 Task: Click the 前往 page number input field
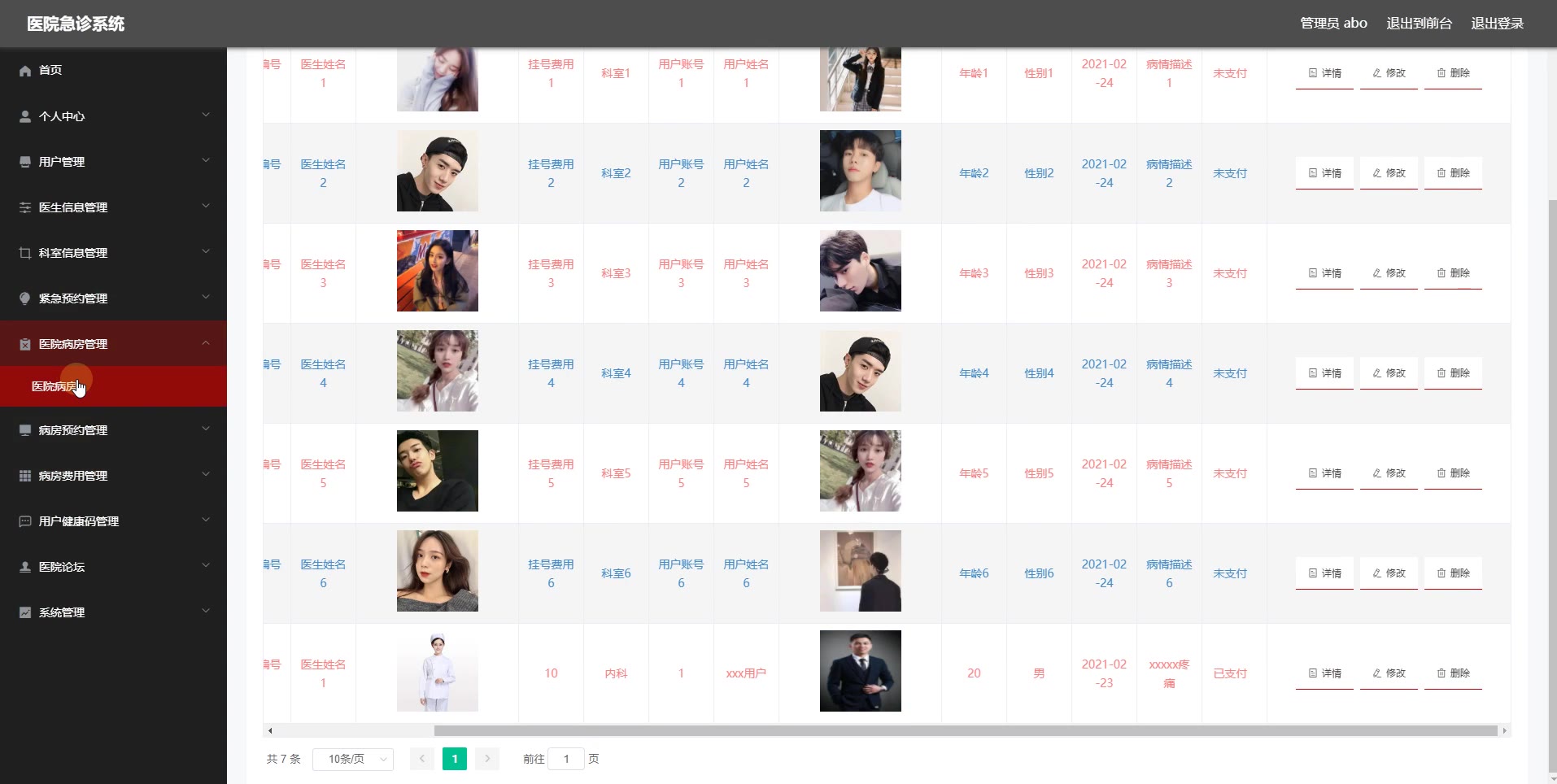566,759
